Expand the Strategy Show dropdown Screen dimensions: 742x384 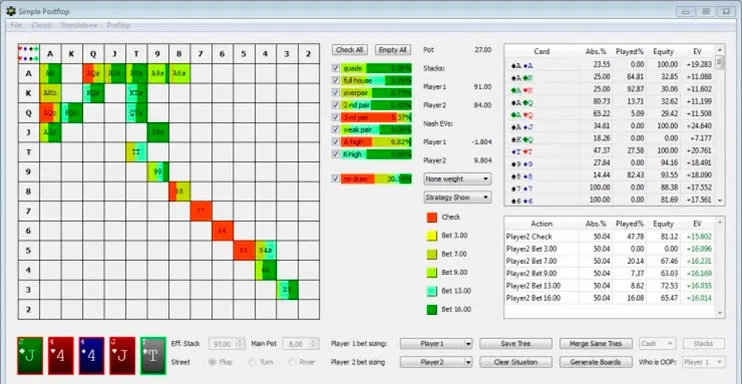458,197
